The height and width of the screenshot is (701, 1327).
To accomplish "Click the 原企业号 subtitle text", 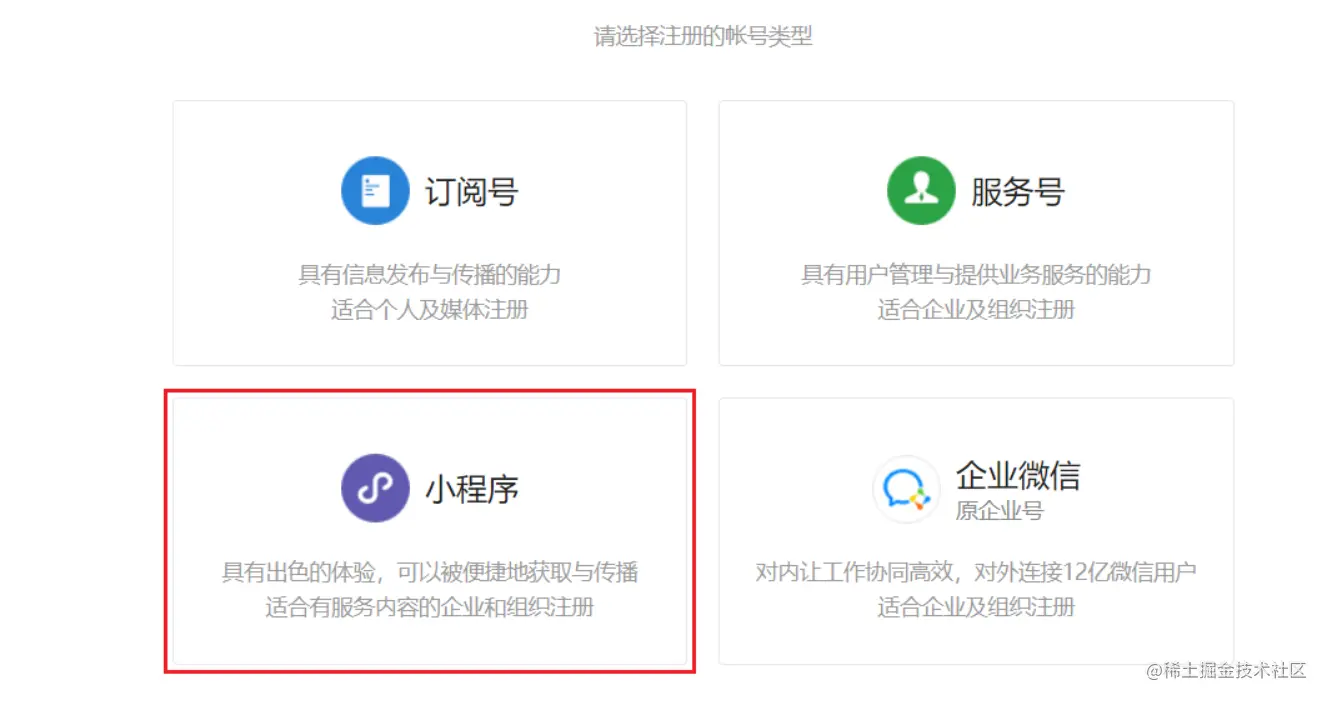I will [x=1000, y=511].
